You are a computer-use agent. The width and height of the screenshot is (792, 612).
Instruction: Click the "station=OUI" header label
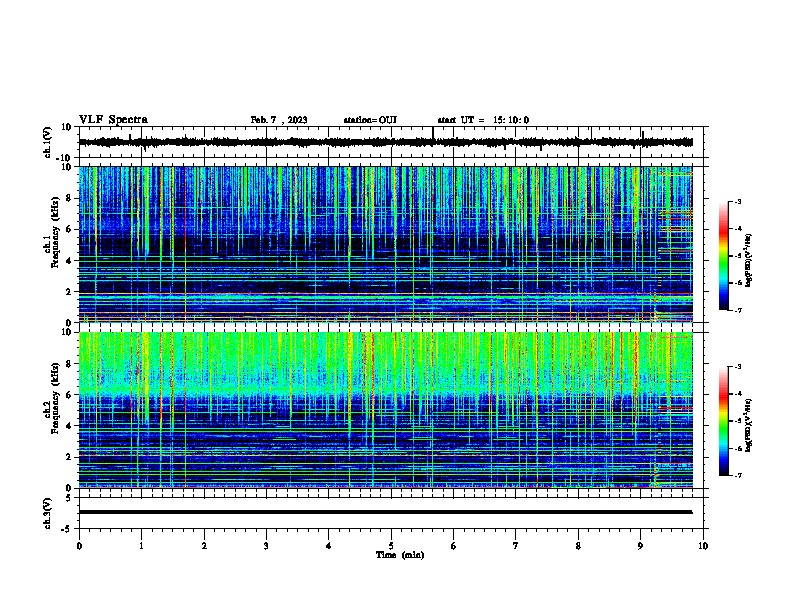370,120
